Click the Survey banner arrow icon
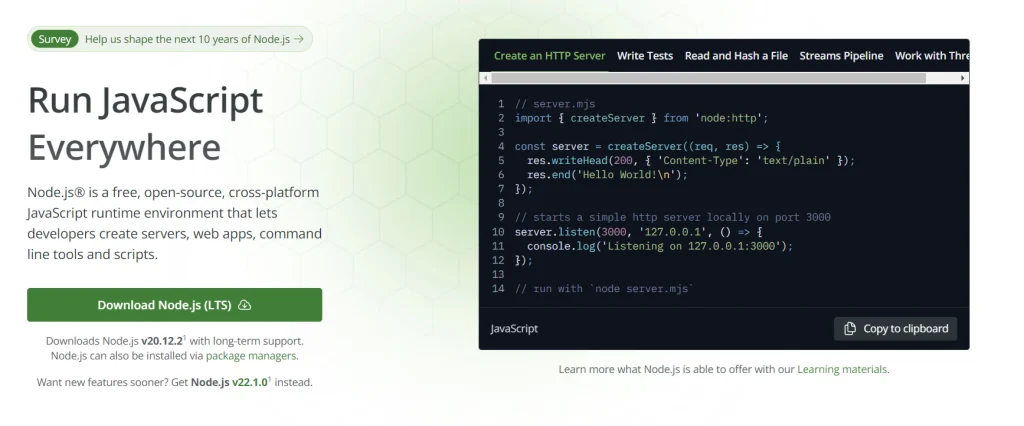Image resolution: width=1024 pixels, height=426 pixels. coord(299,39)
